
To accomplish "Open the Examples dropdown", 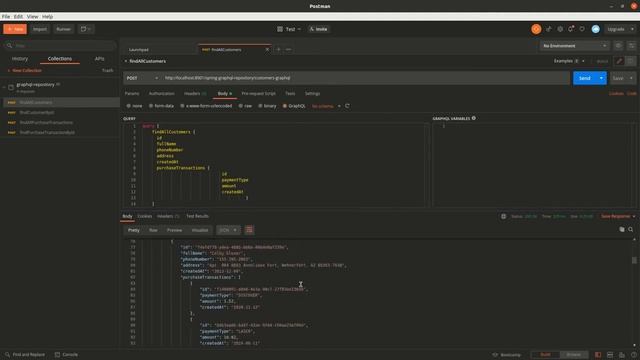I will pos(569,61).
